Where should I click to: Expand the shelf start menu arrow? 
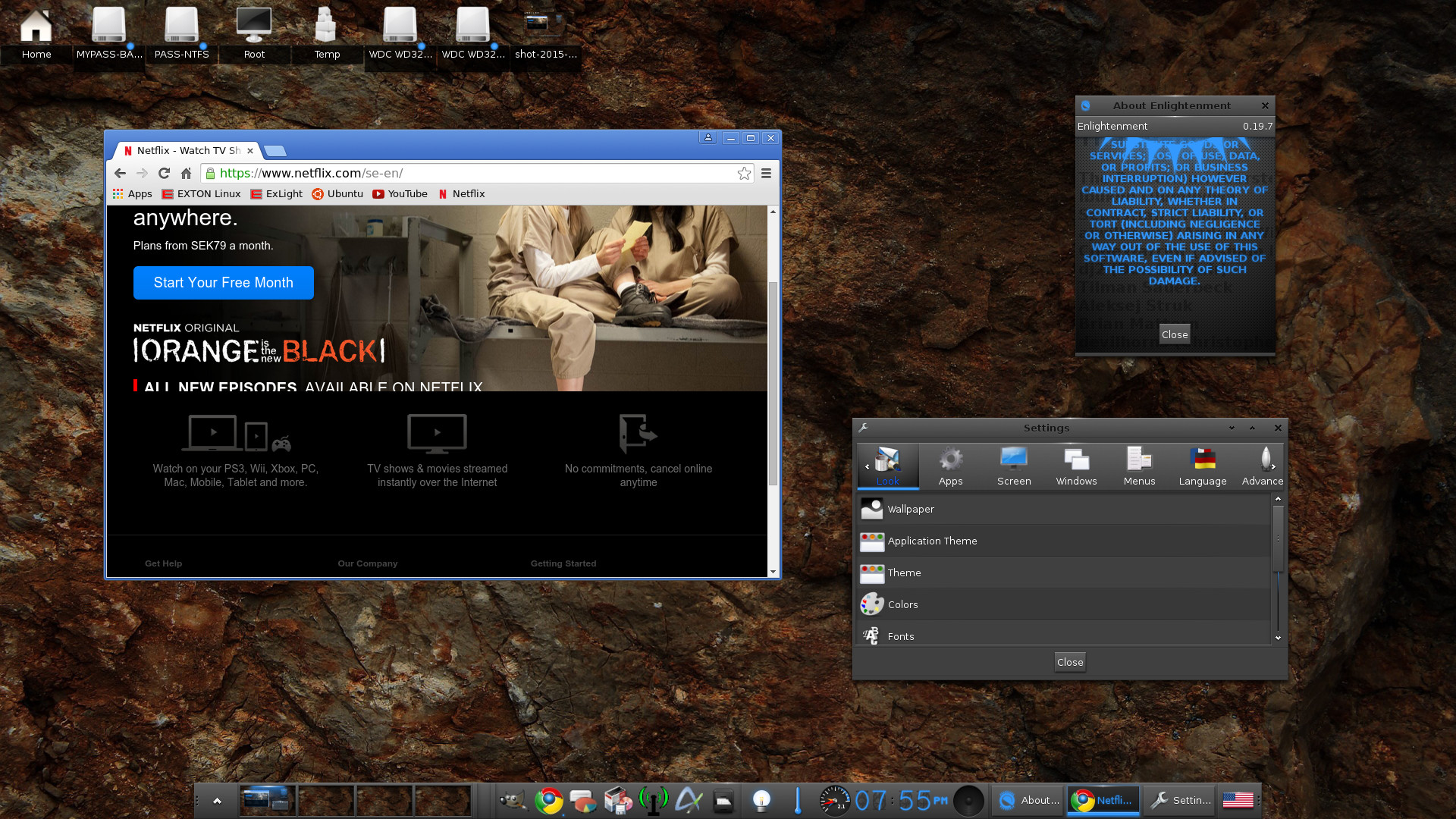217,800
